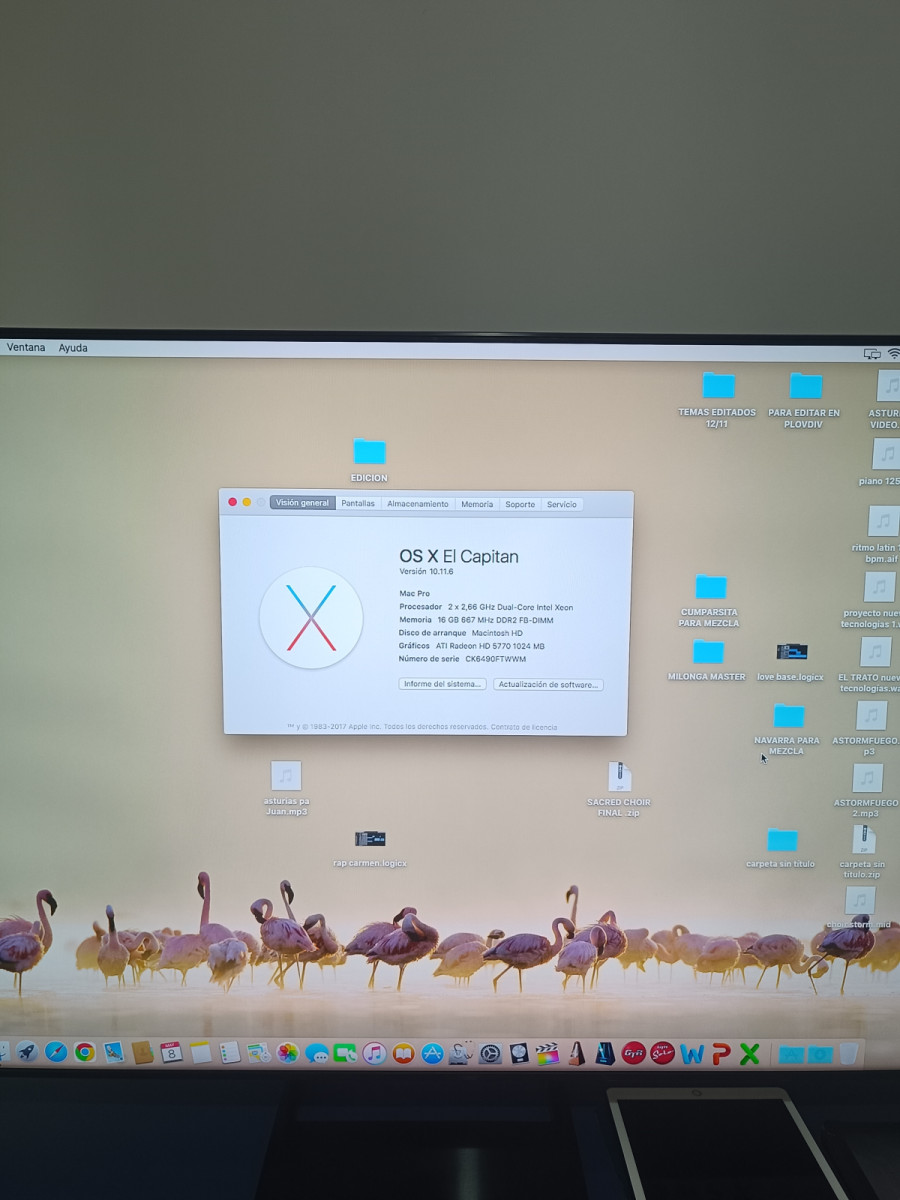
Task: Launch Reminders from the Dock
Action: 229,1052
